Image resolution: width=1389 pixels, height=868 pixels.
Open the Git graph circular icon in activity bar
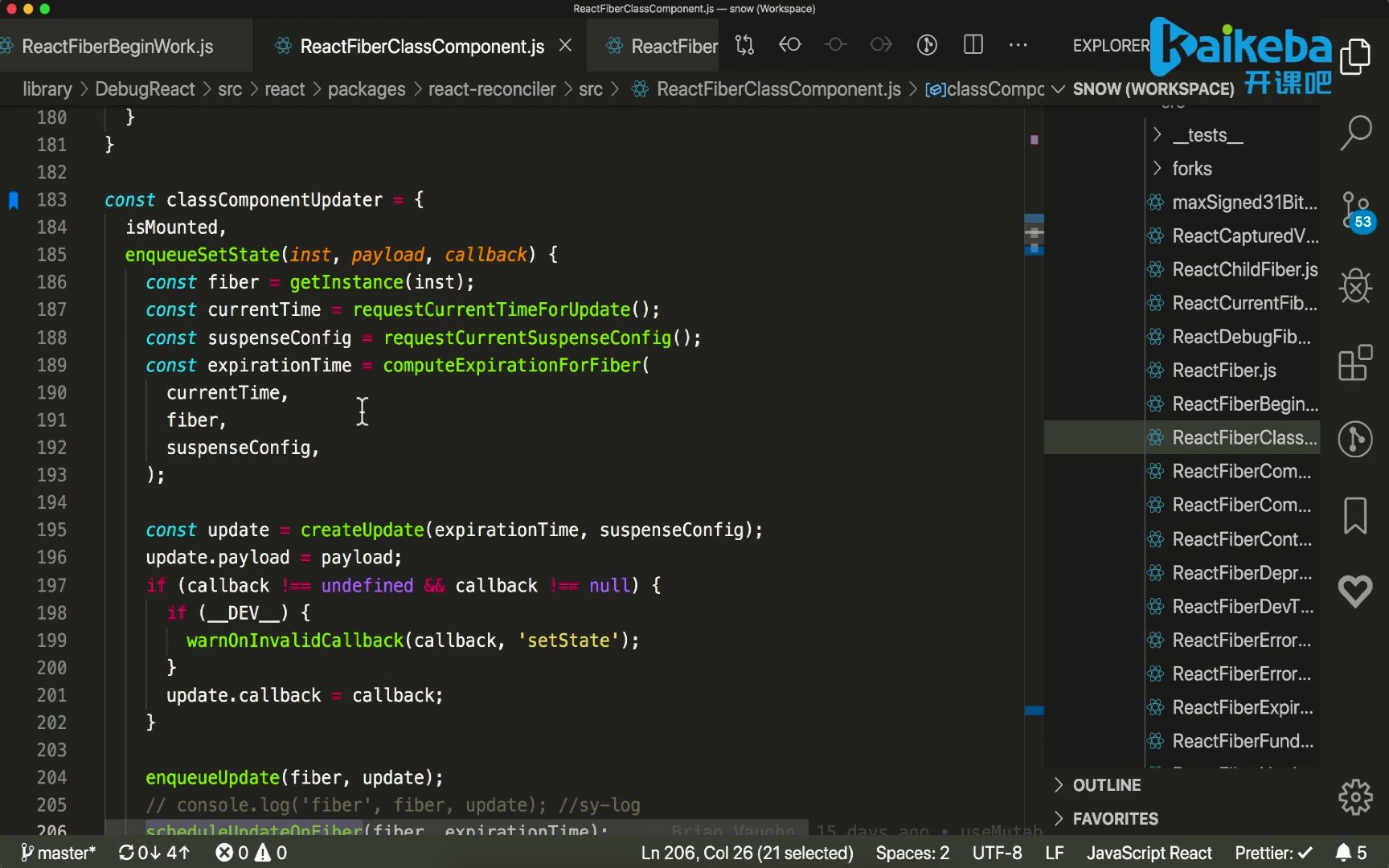pyautogui.click(x=1355, y=439)
